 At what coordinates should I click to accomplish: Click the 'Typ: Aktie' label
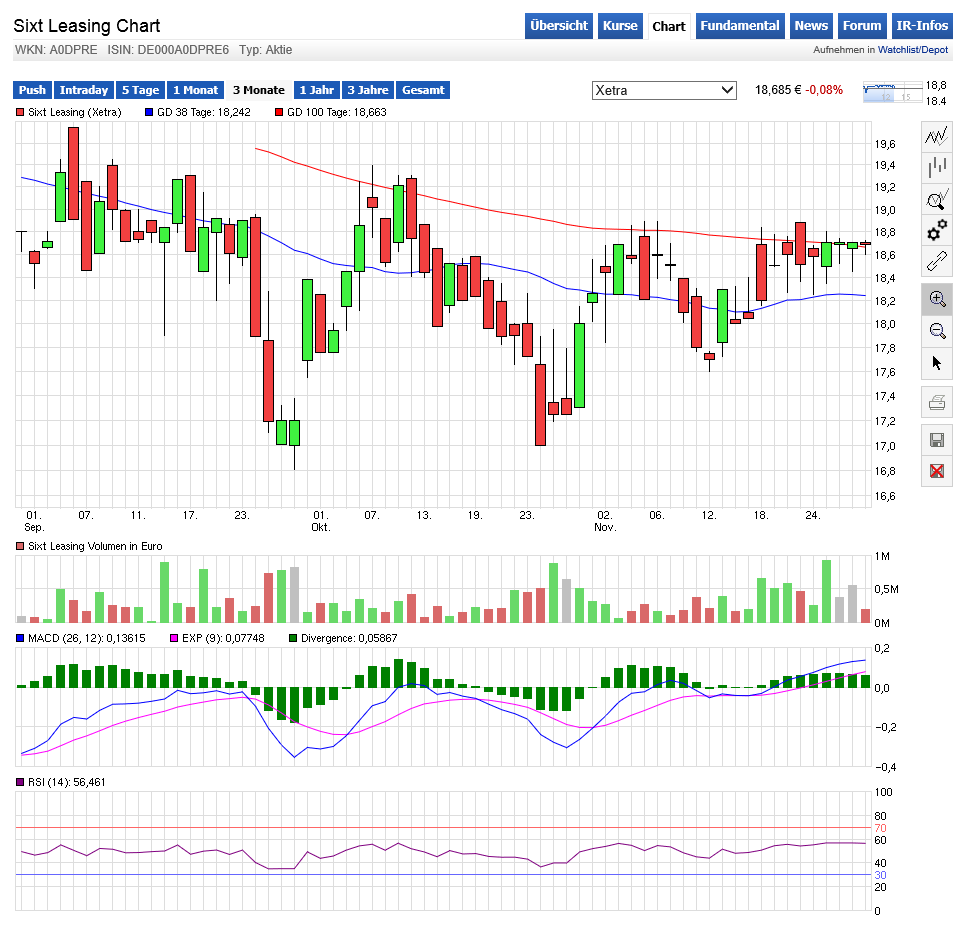[x=265, y=50]
